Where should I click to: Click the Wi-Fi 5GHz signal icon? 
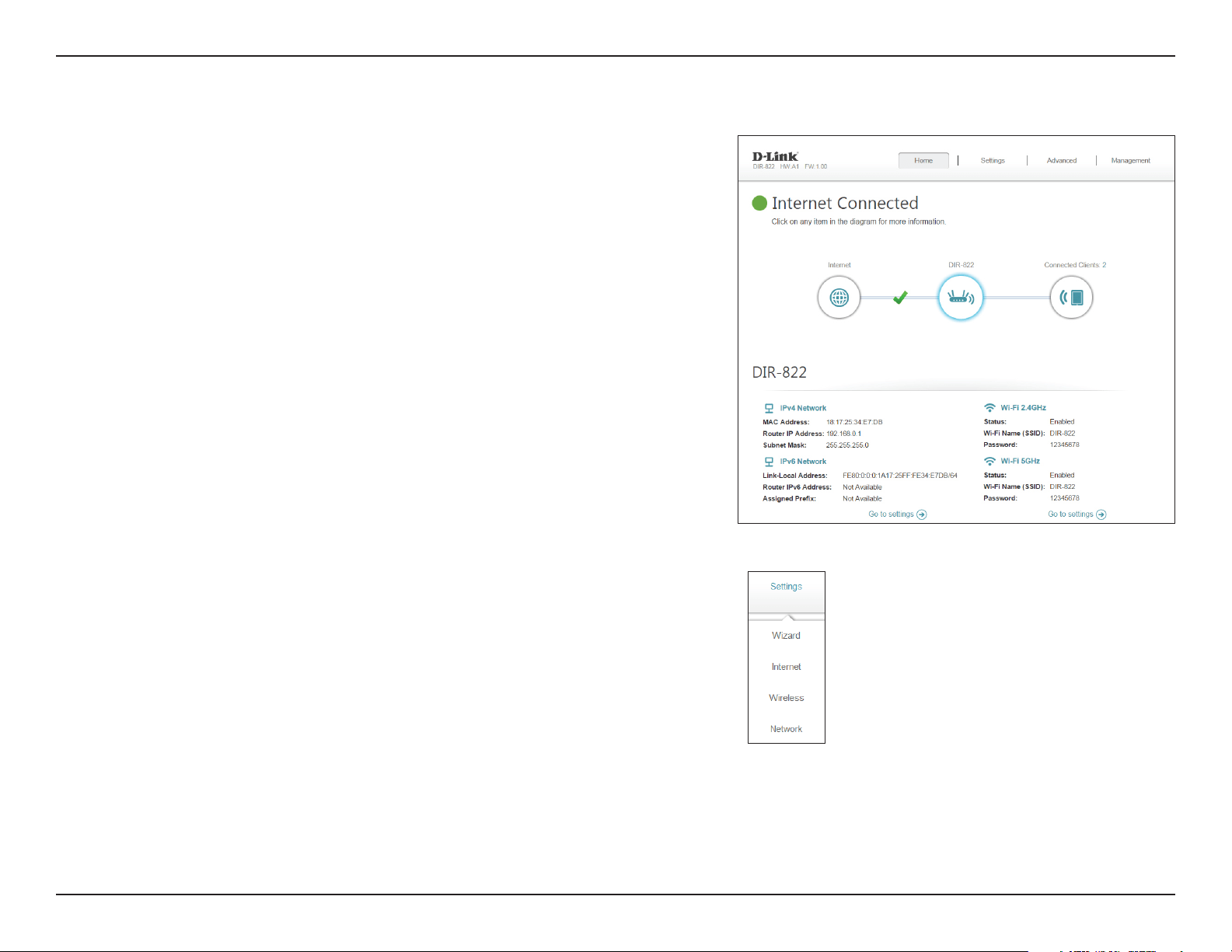[989, 461]
